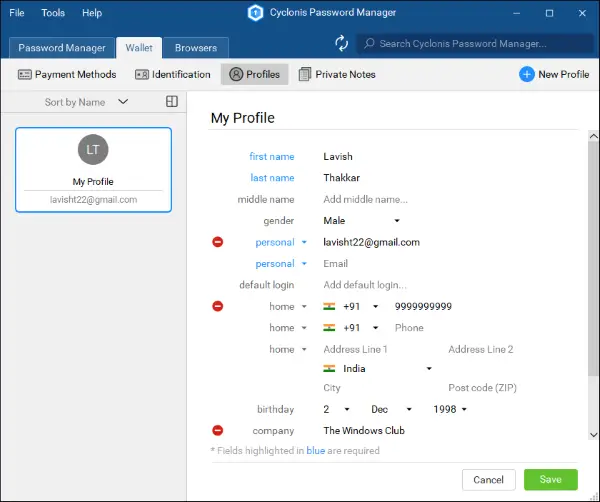Screen dimensions: 600x502
Task: Click the scrollbar down arrow
Action: pos(593,435)
